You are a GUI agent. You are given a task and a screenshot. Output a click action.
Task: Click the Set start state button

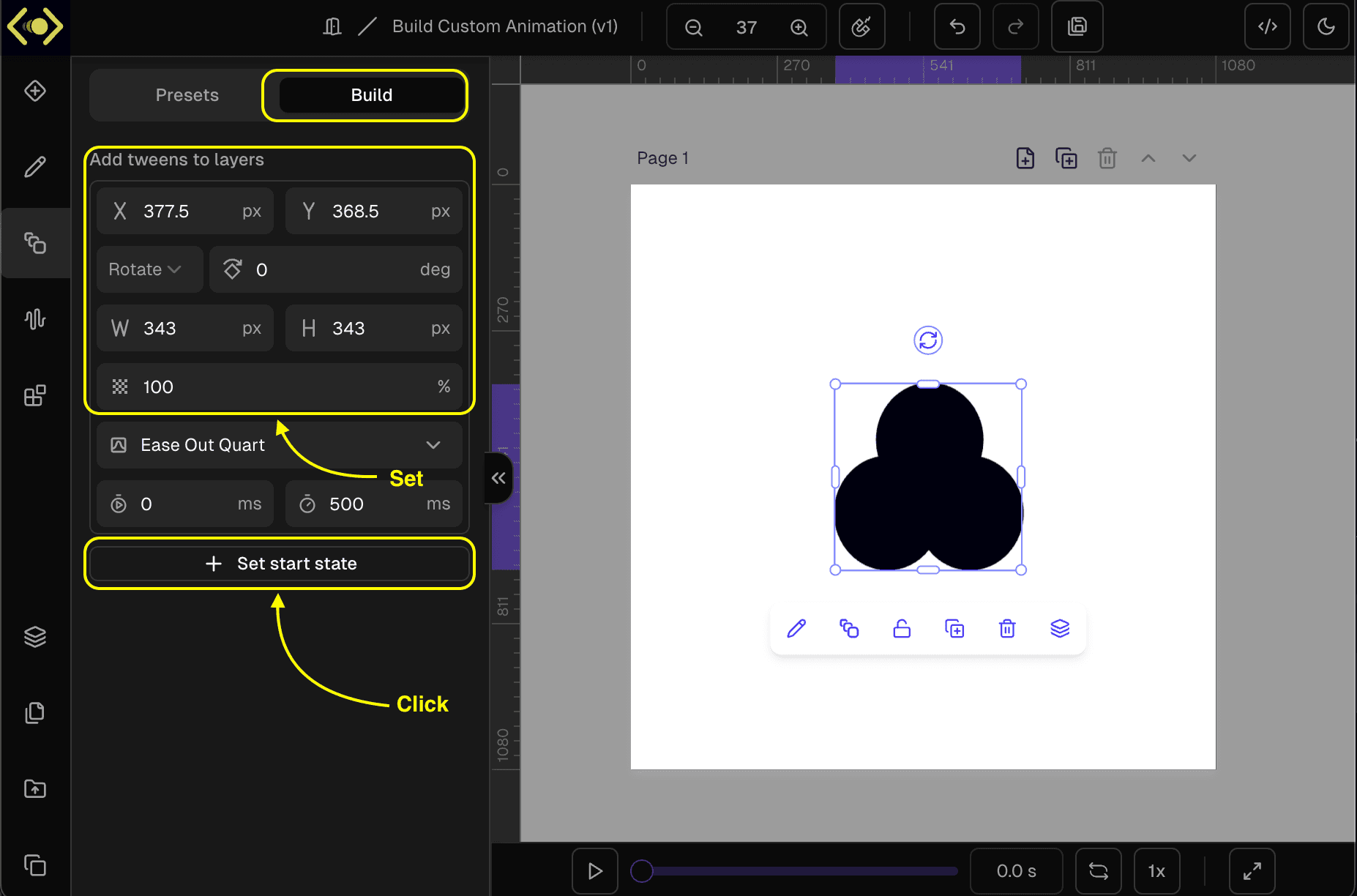[279, 564]
